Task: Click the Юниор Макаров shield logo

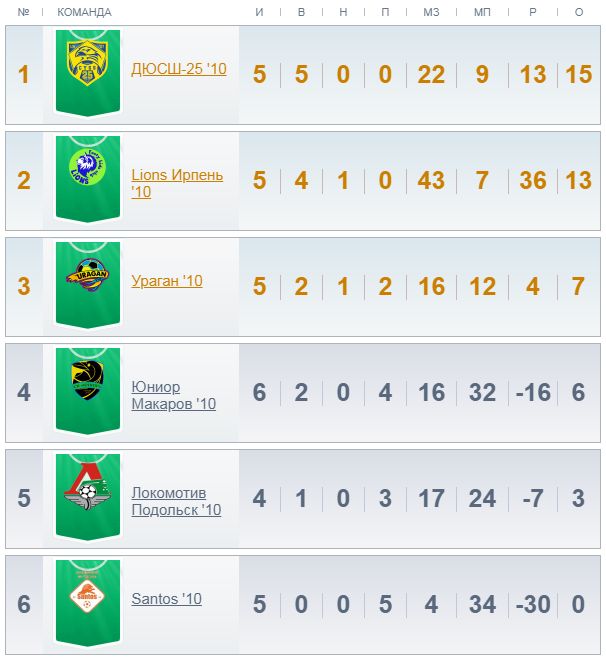Action: tap(87, 380)
